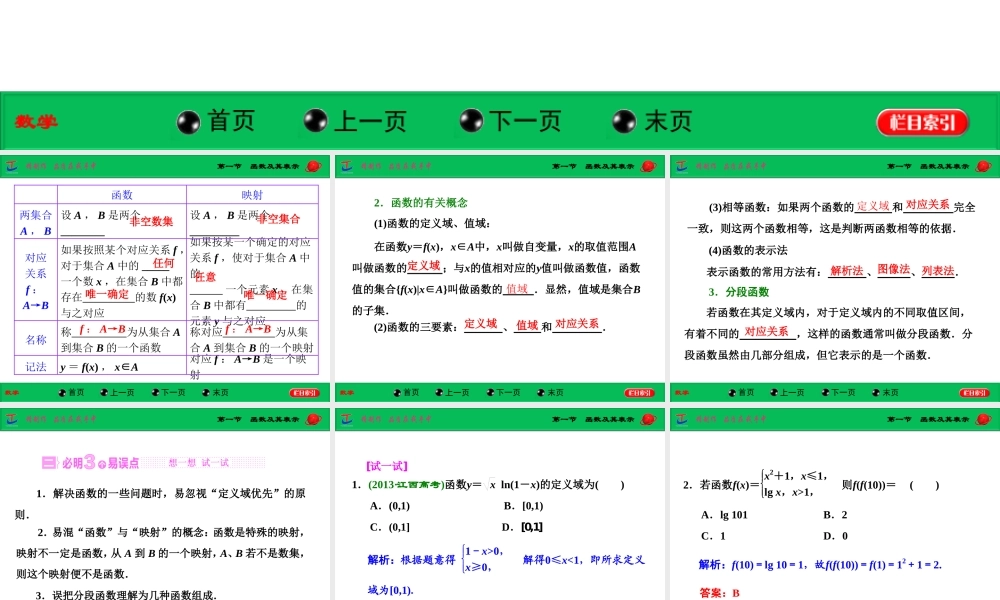Click the header logo icon on the f(f(10)) slide
This screenshot has width=1000, height=600.
682,418
